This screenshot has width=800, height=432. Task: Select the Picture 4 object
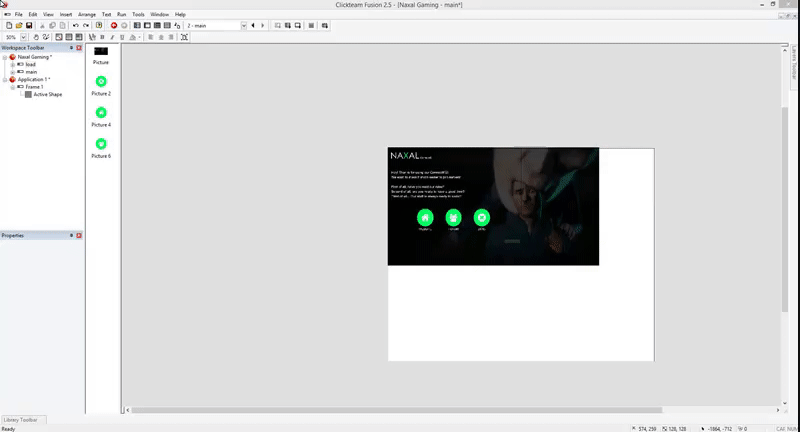click(101, 117)
